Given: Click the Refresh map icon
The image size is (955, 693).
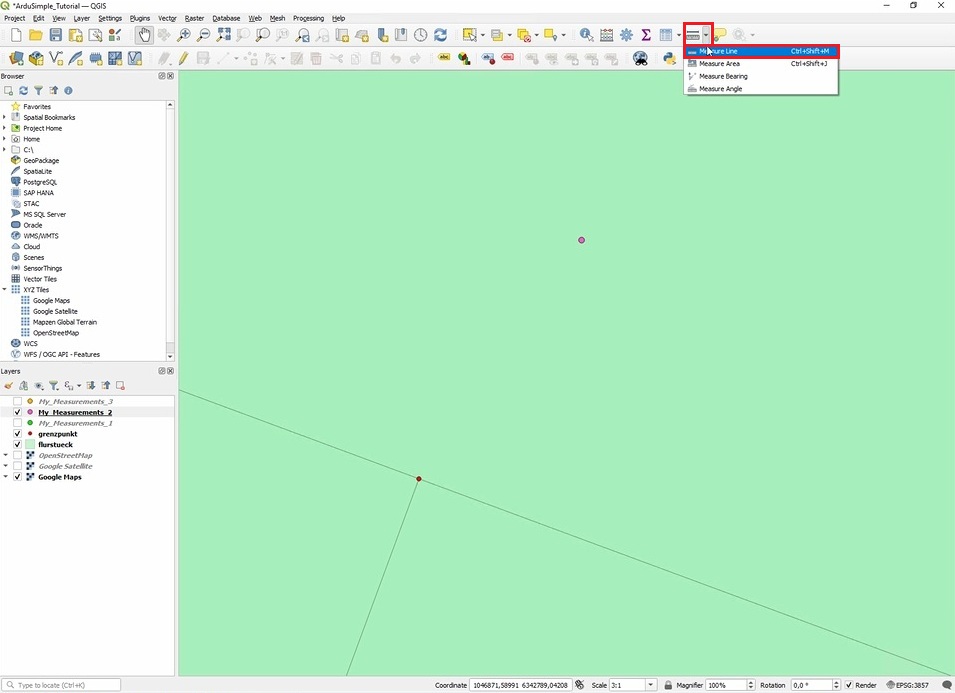Looking at the screenshot, I should pyautogui.click(x=440, y=35).
